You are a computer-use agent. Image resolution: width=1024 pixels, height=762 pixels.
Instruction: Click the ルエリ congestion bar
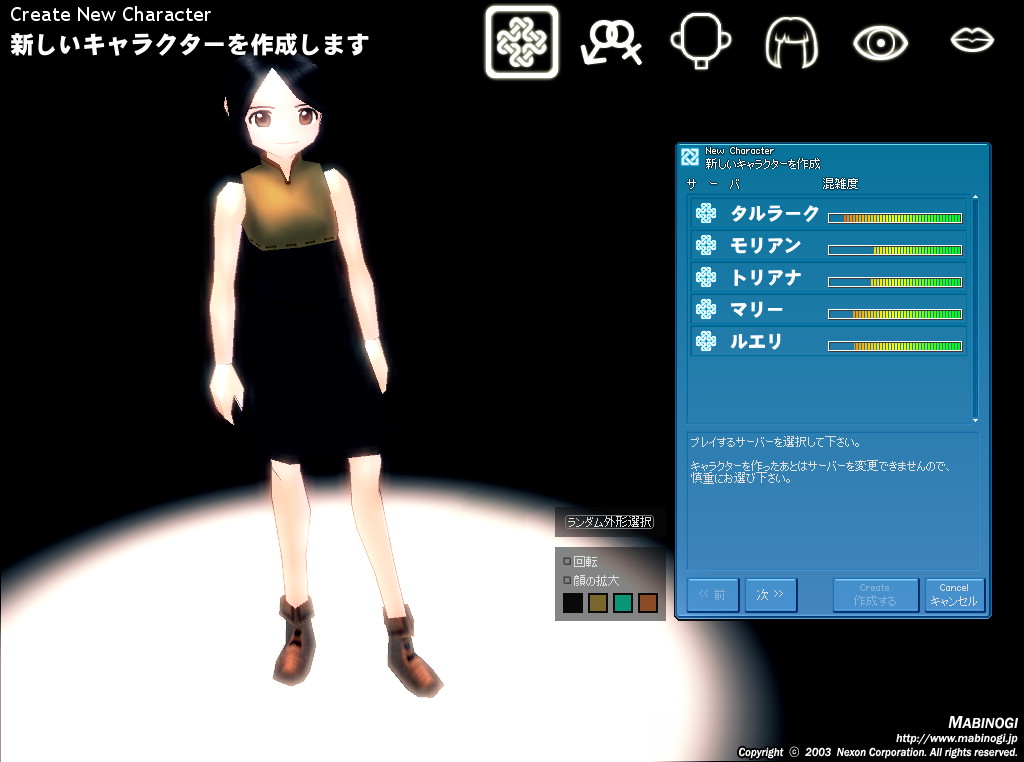coord(895,346)
